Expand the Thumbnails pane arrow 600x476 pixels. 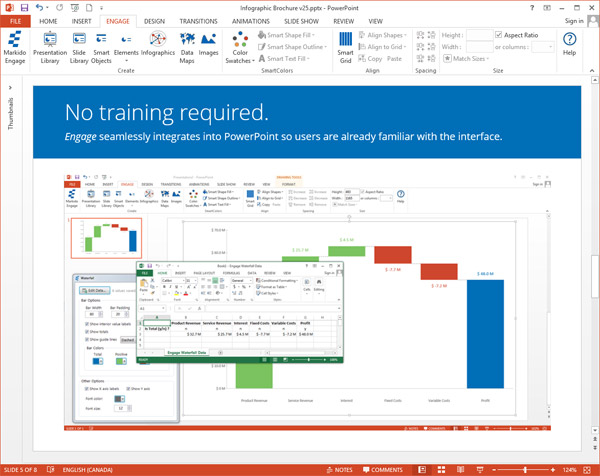(x=10, y=88)
